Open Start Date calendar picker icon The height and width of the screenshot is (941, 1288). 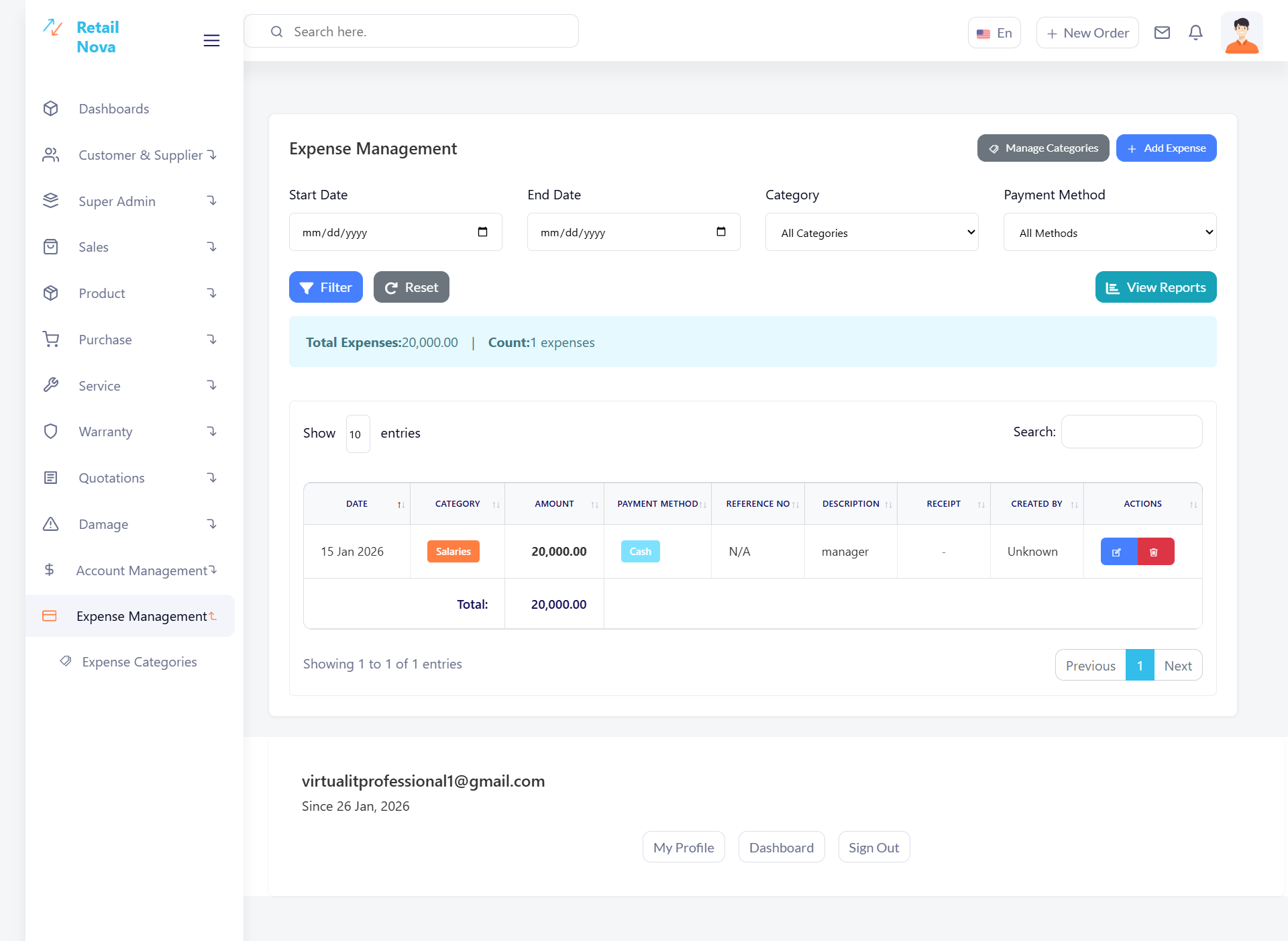tap(482, 232)
